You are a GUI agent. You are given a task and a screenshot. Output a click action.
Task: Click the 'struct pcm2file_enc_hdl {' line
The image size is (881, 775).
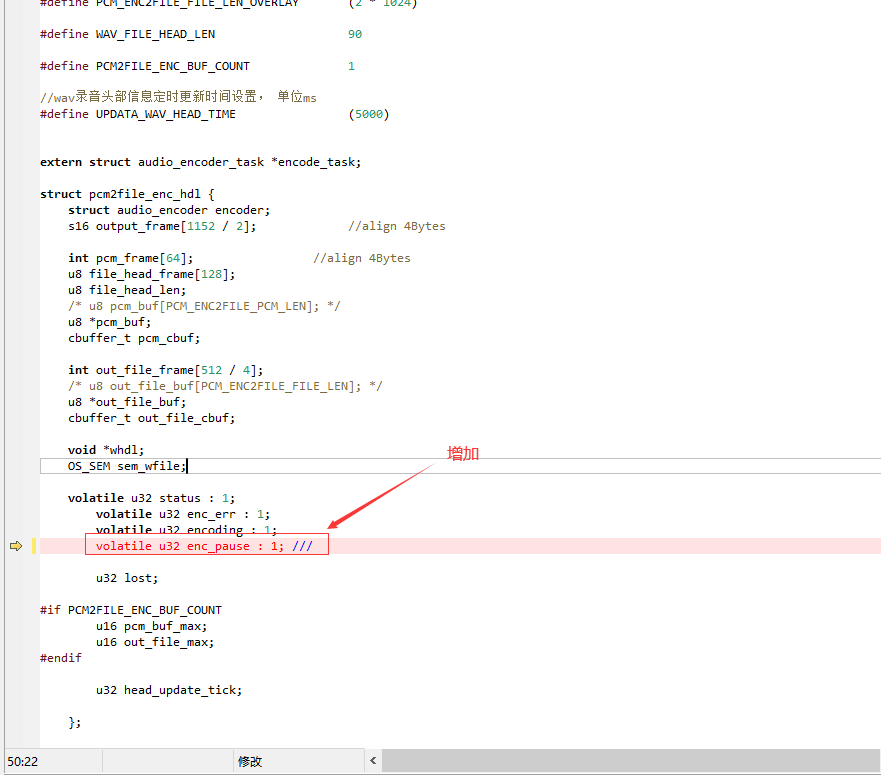[127, 194]
